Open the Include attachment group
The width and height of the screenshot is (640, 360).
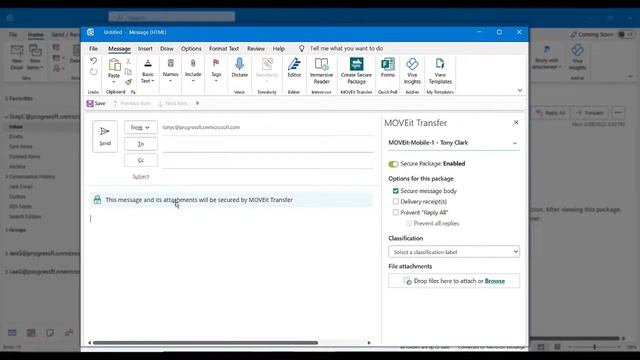pyautogui.click(x=193, y=70)
